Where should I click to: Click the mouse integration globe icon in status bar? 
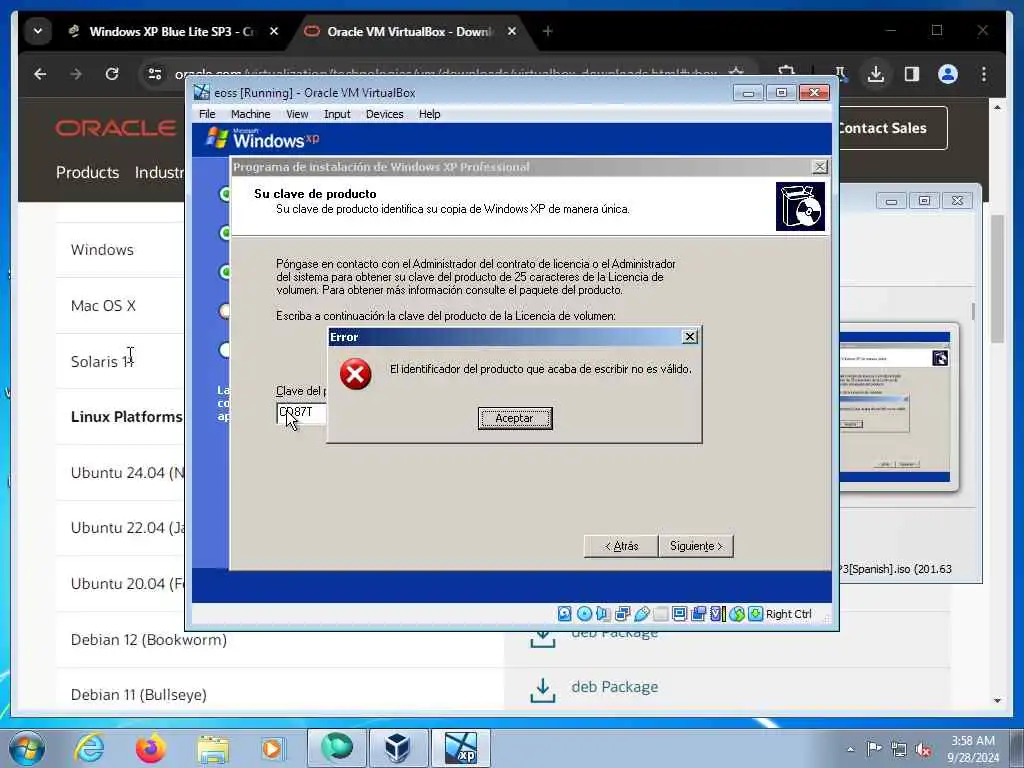coord(737,614)
